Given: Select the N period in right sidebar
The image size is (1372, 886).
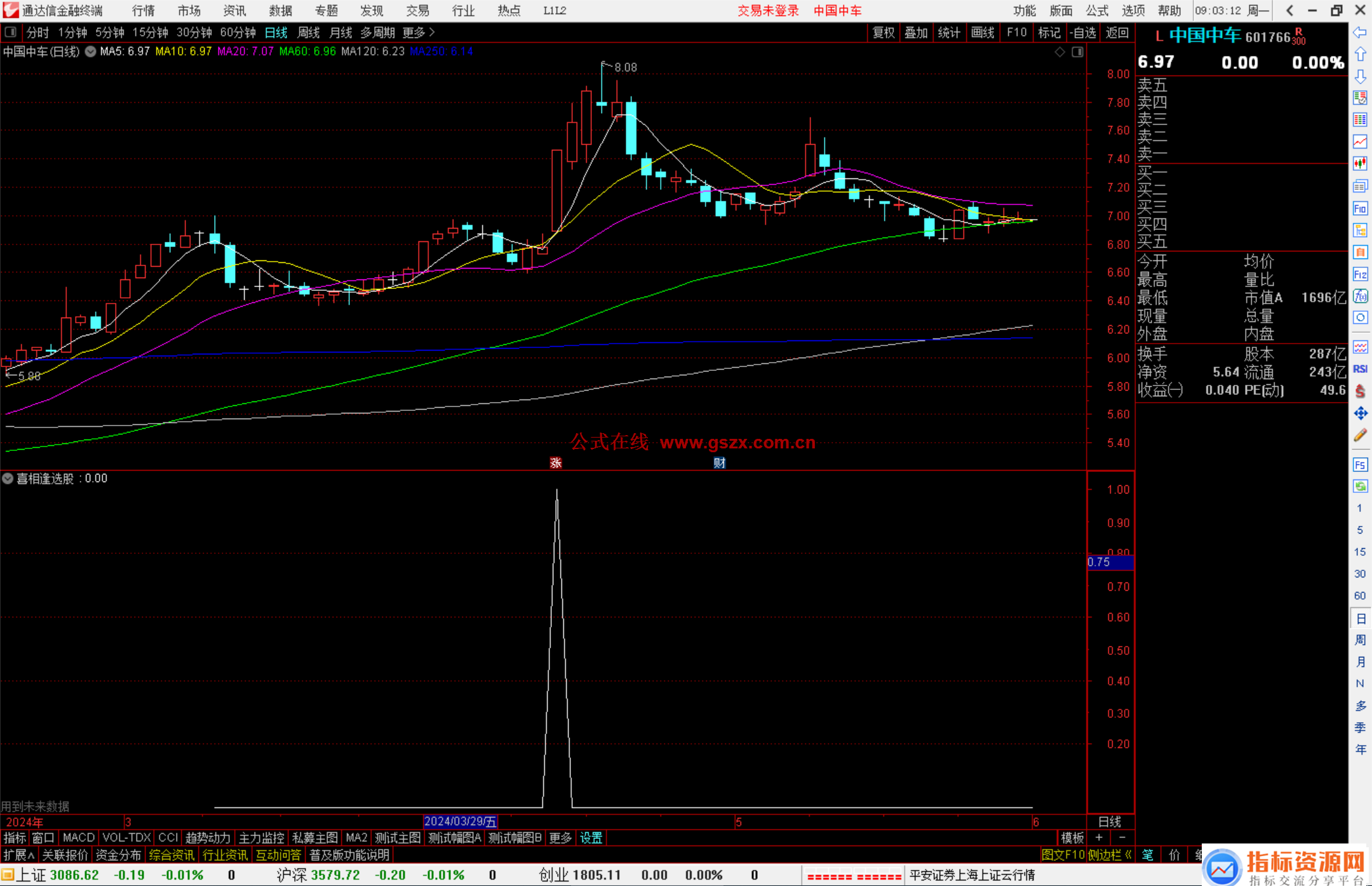Looking at the screenshot, I should 1360,683.
